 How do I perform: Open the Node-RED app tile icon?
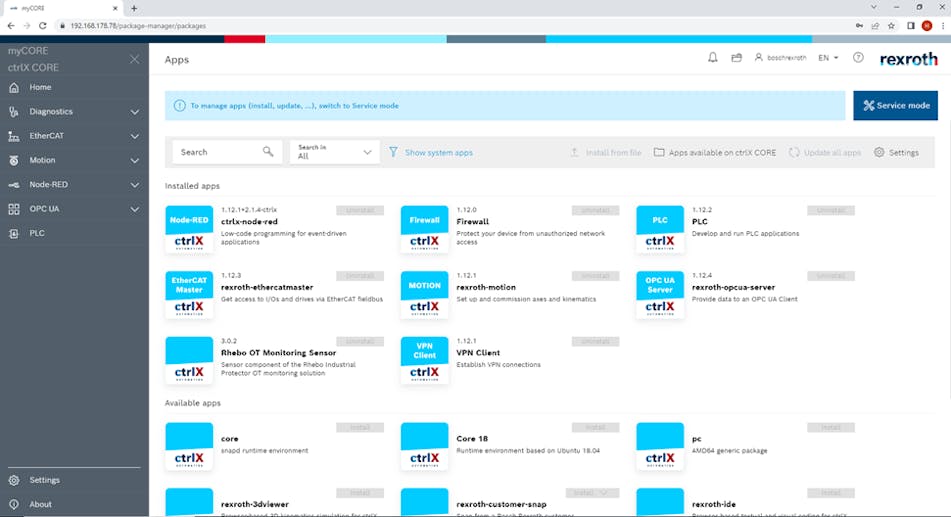[189, 229]
